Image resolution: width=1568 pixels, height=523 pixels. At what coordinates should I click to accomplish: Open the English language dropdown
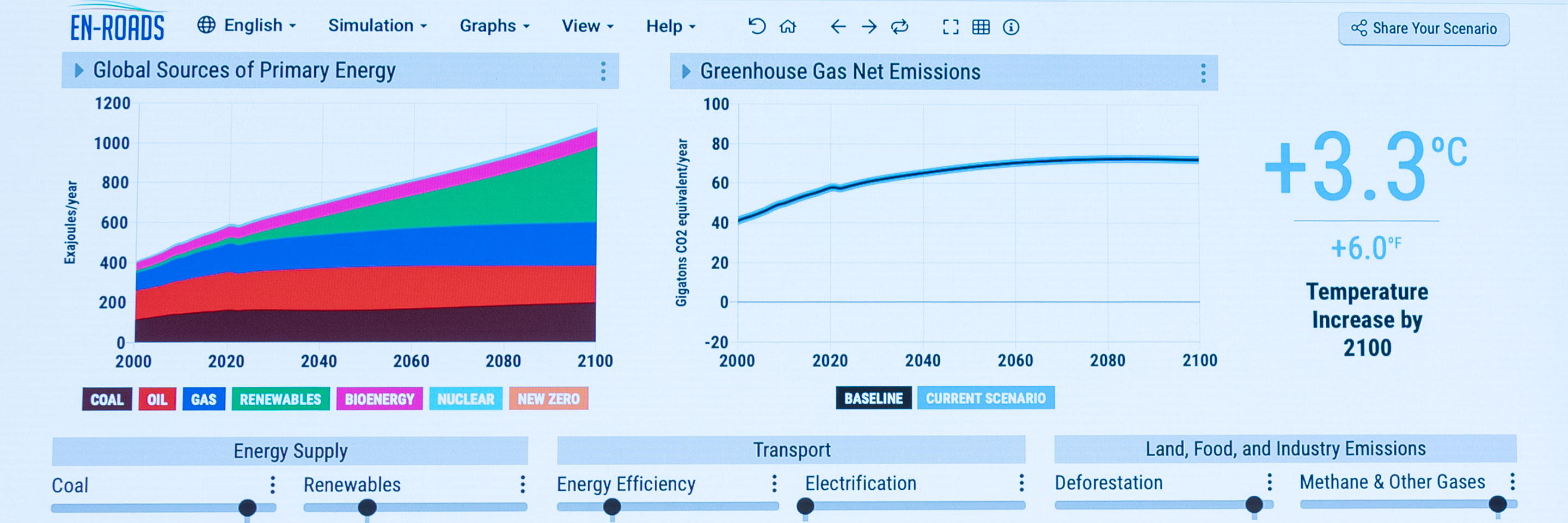click(247, 26)
